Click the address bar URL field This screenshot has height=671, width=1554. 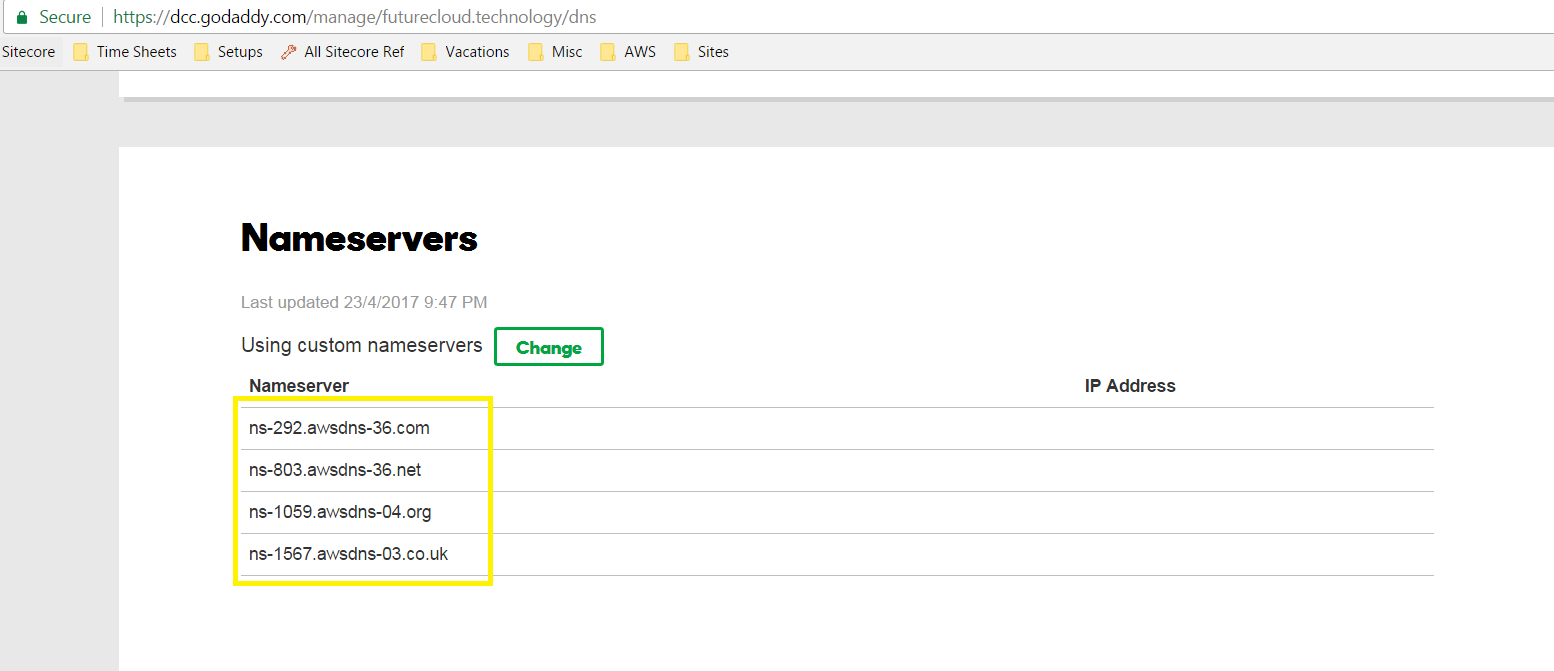coord(777,17)
